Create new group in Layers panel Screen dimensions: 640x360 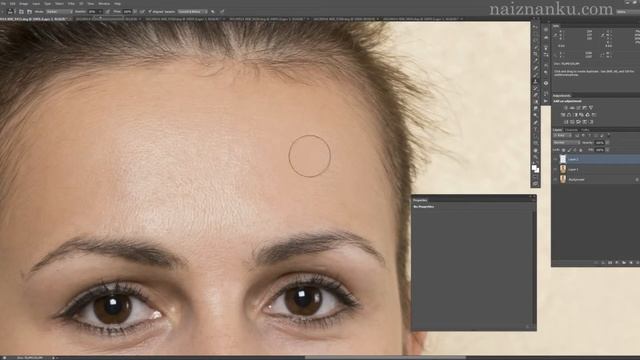[624, 262]
